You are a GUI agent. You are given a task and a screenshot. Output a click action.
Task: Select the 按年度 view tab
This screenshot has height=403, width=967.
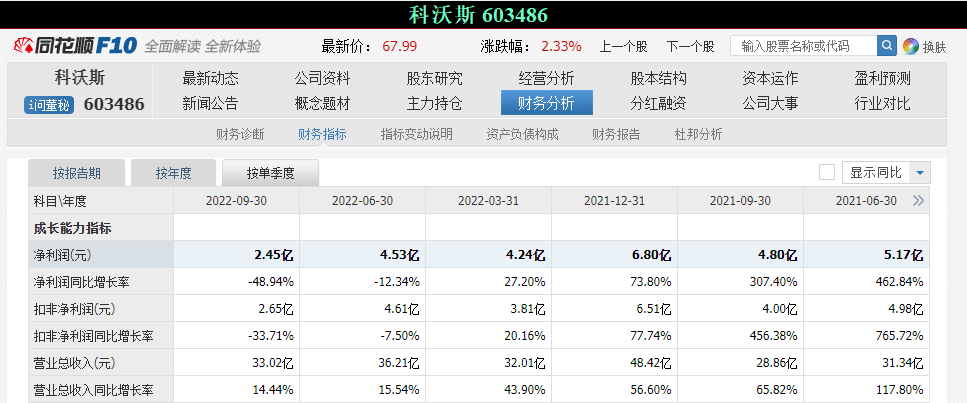coord(173,173)
